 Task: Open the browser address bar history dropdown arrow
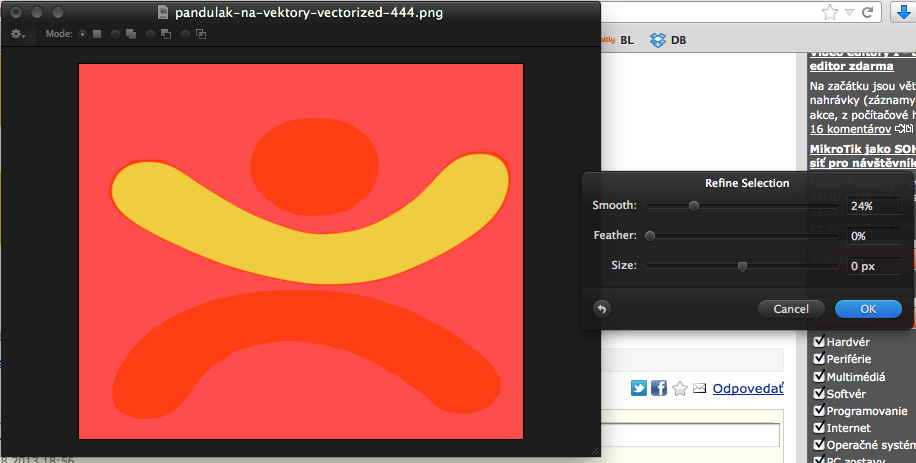[x=849, y=12]
